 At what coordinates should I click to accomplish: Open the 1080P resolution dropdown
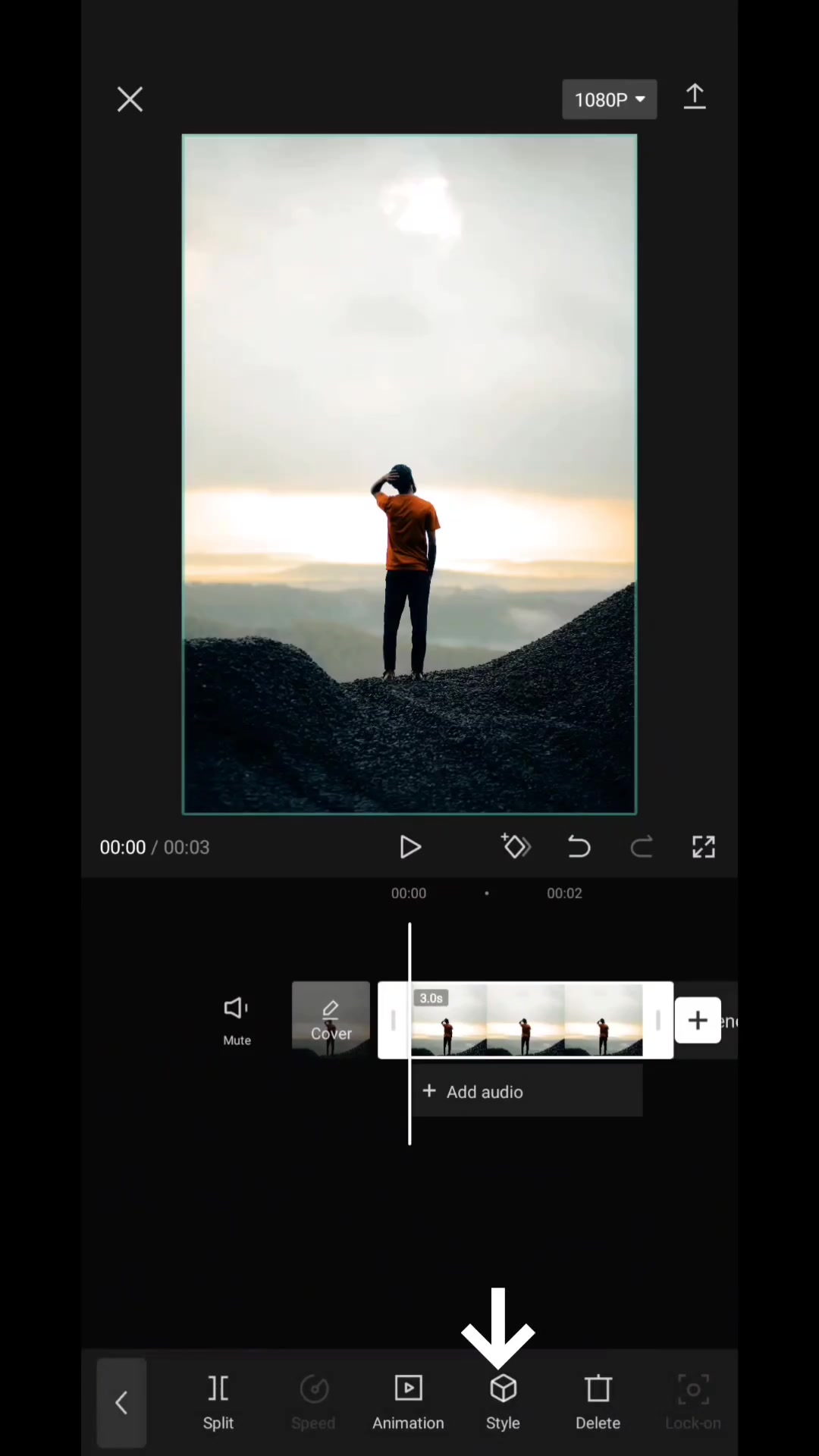coord(610,99)
